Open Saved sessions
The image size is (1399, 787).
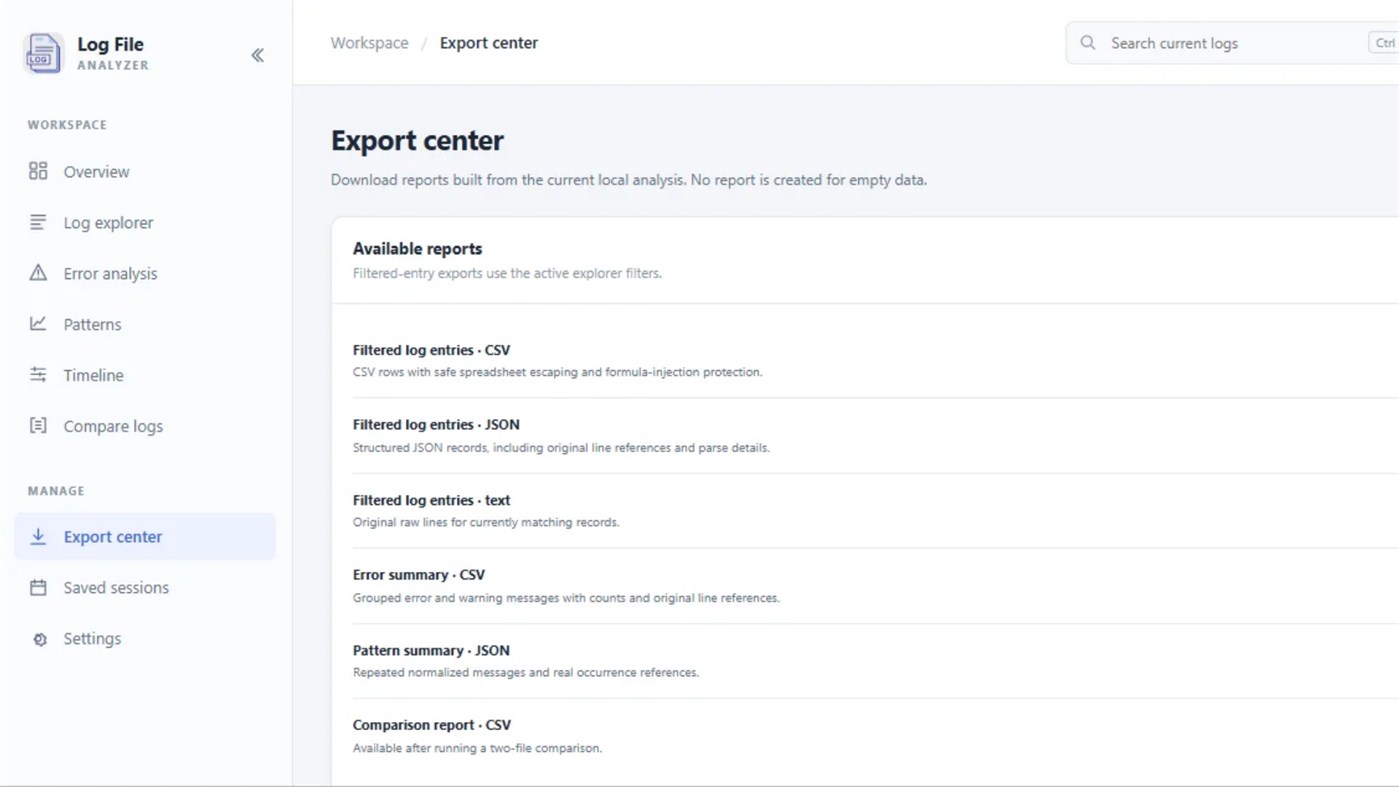click(145, 588)
